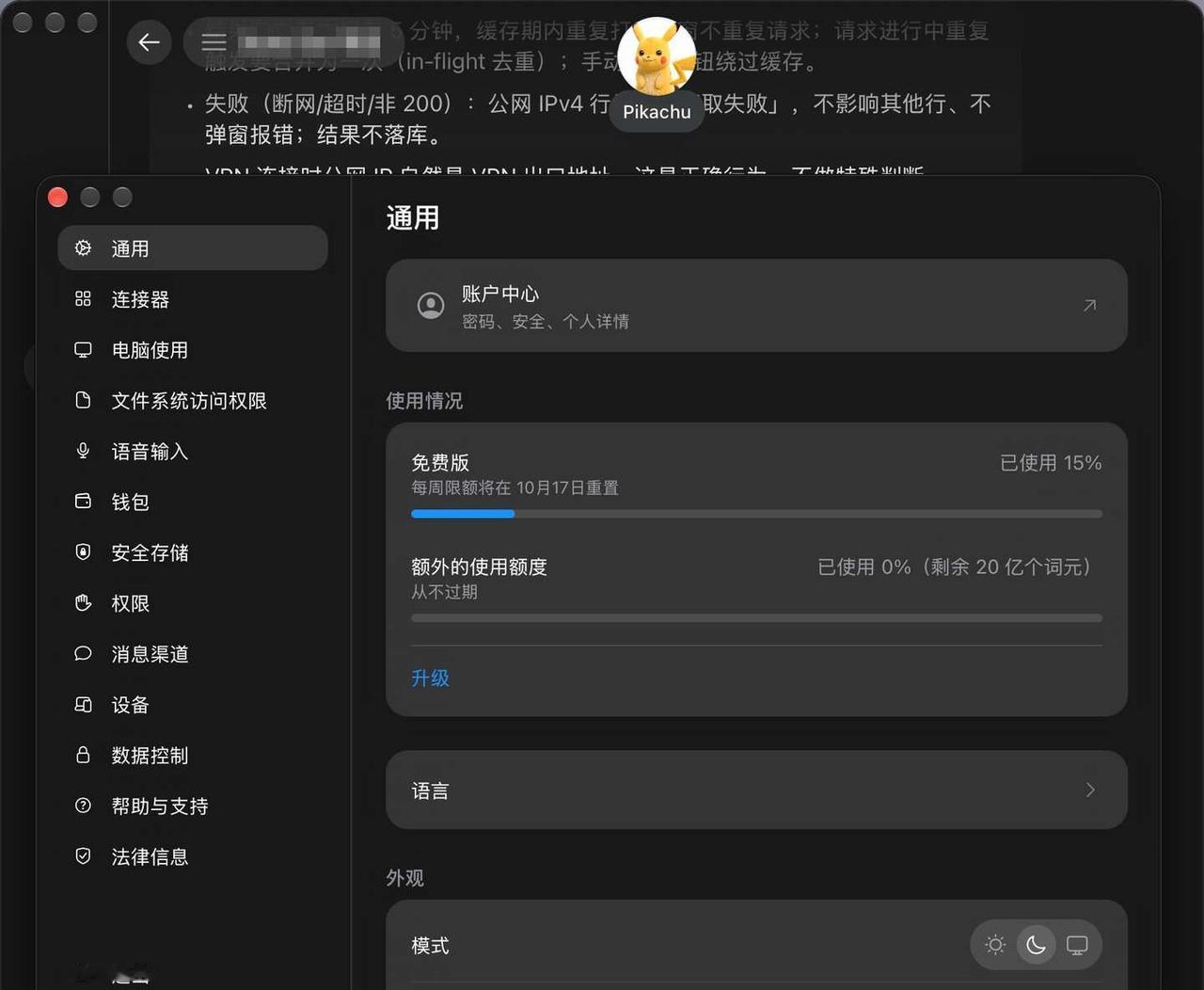Click the shield icon for 安全存储
This screenshot has width=1204, height=990.
83,551
